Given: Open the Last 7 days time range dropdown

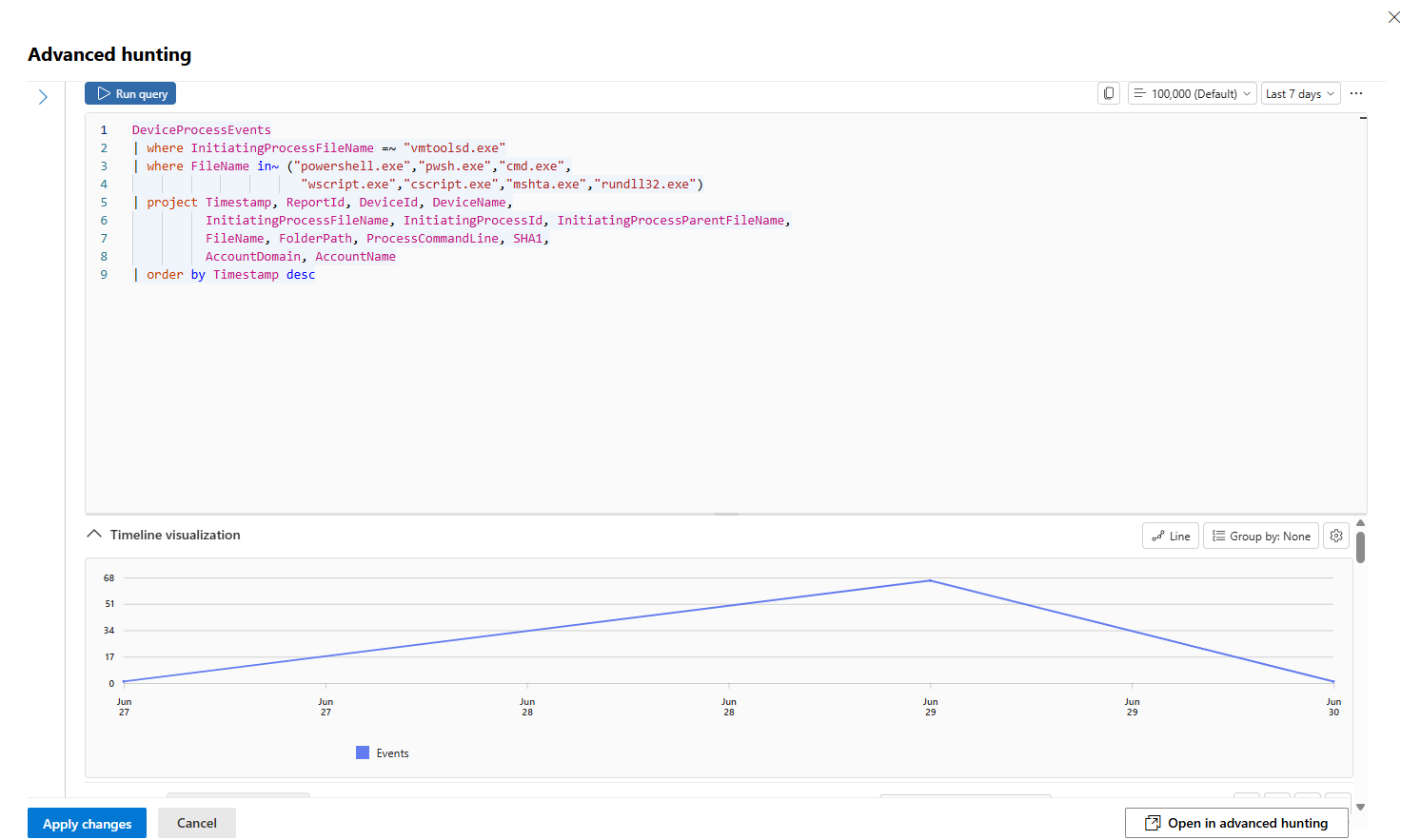Looking at the screenshot, I should click(1301, 93).
